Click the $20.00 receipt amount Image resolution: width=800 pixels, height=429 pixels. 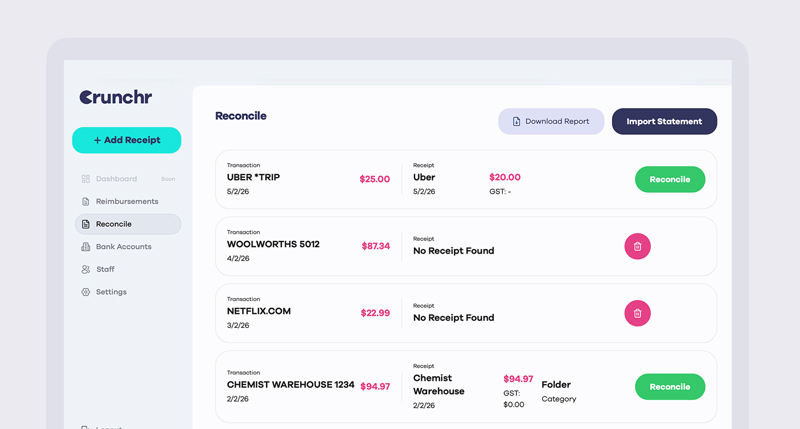click(505, 177)
